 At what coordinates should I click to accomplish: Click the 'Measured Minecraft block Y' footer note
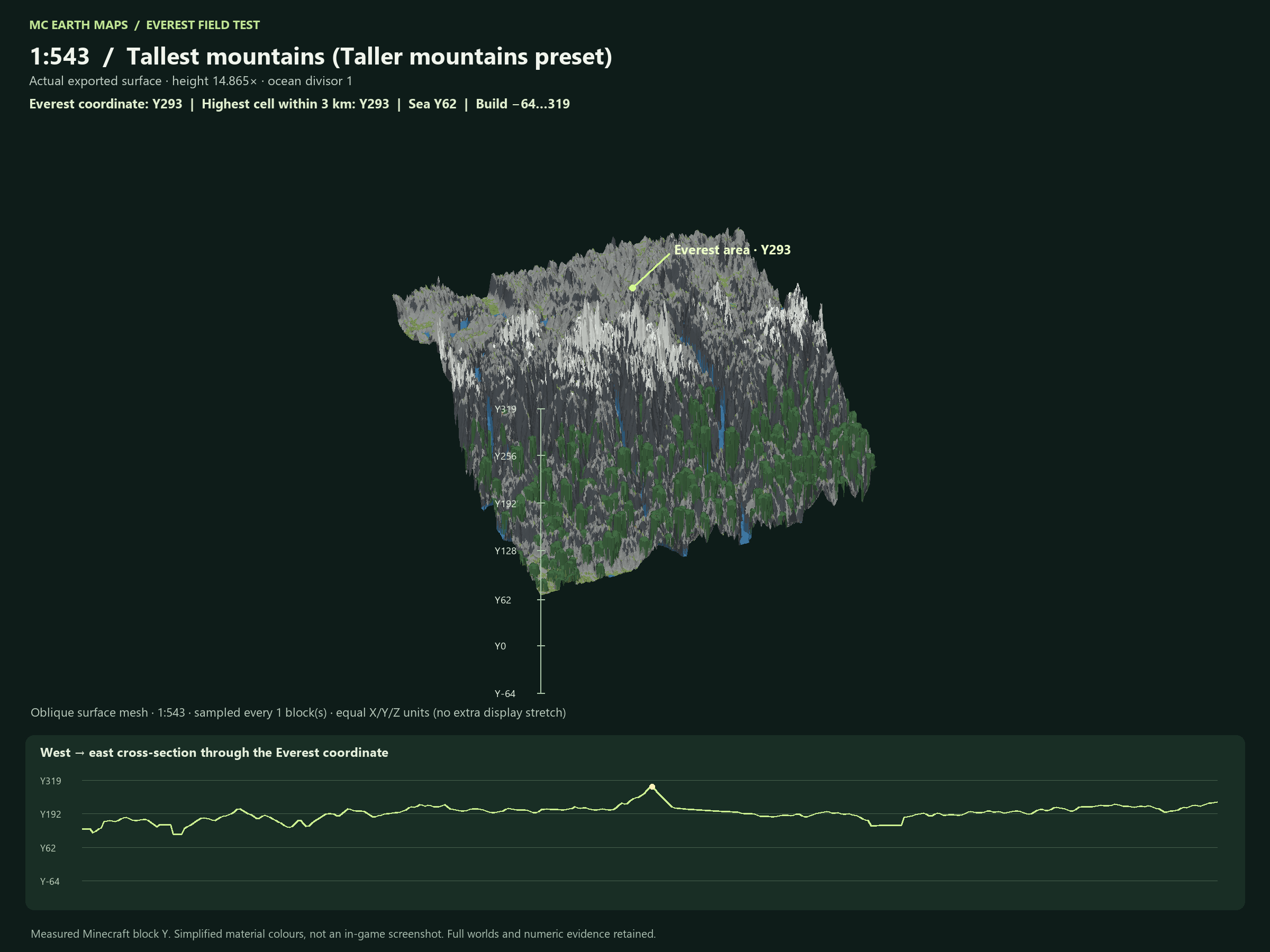[x=343, y=933]
